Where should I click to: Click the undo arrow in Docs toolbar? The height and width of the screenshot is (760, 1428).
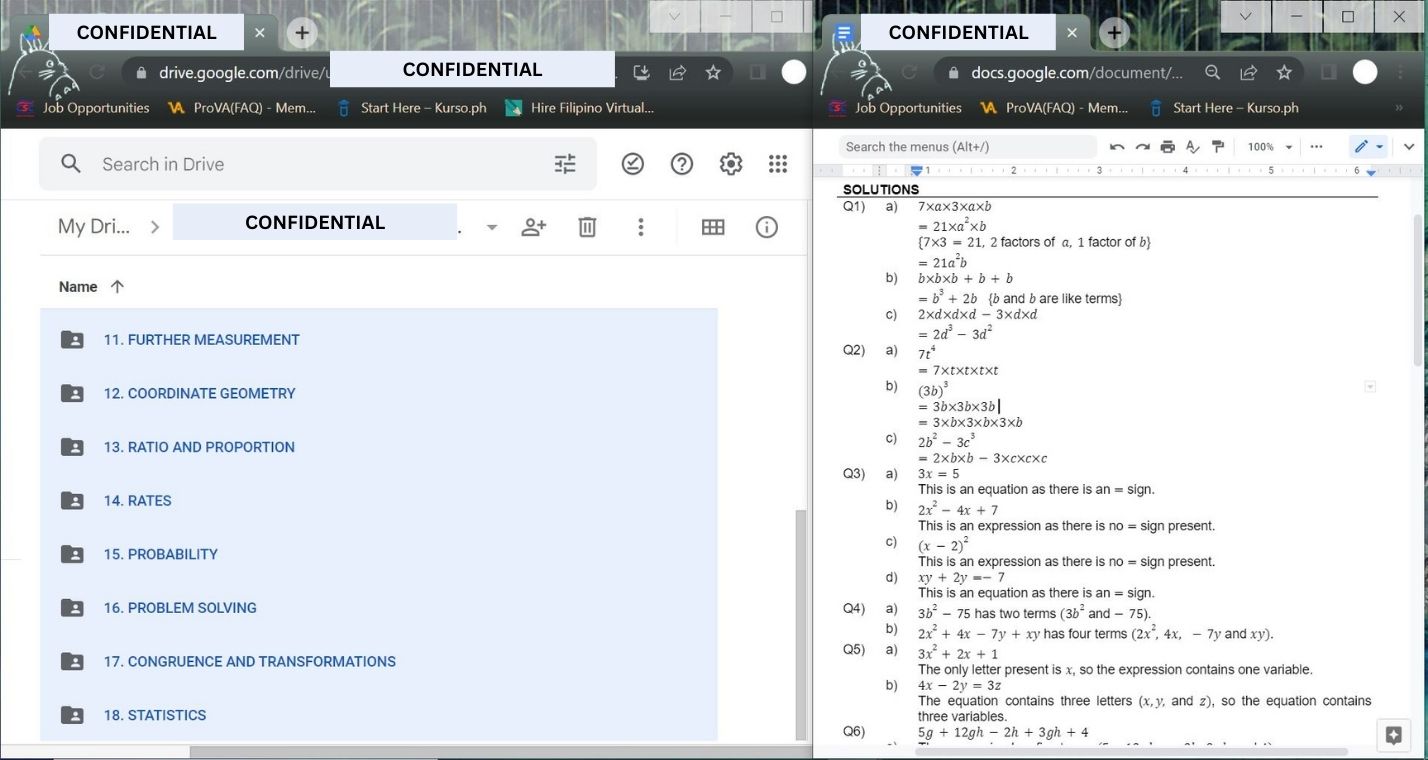click(x=1117, y=147)
